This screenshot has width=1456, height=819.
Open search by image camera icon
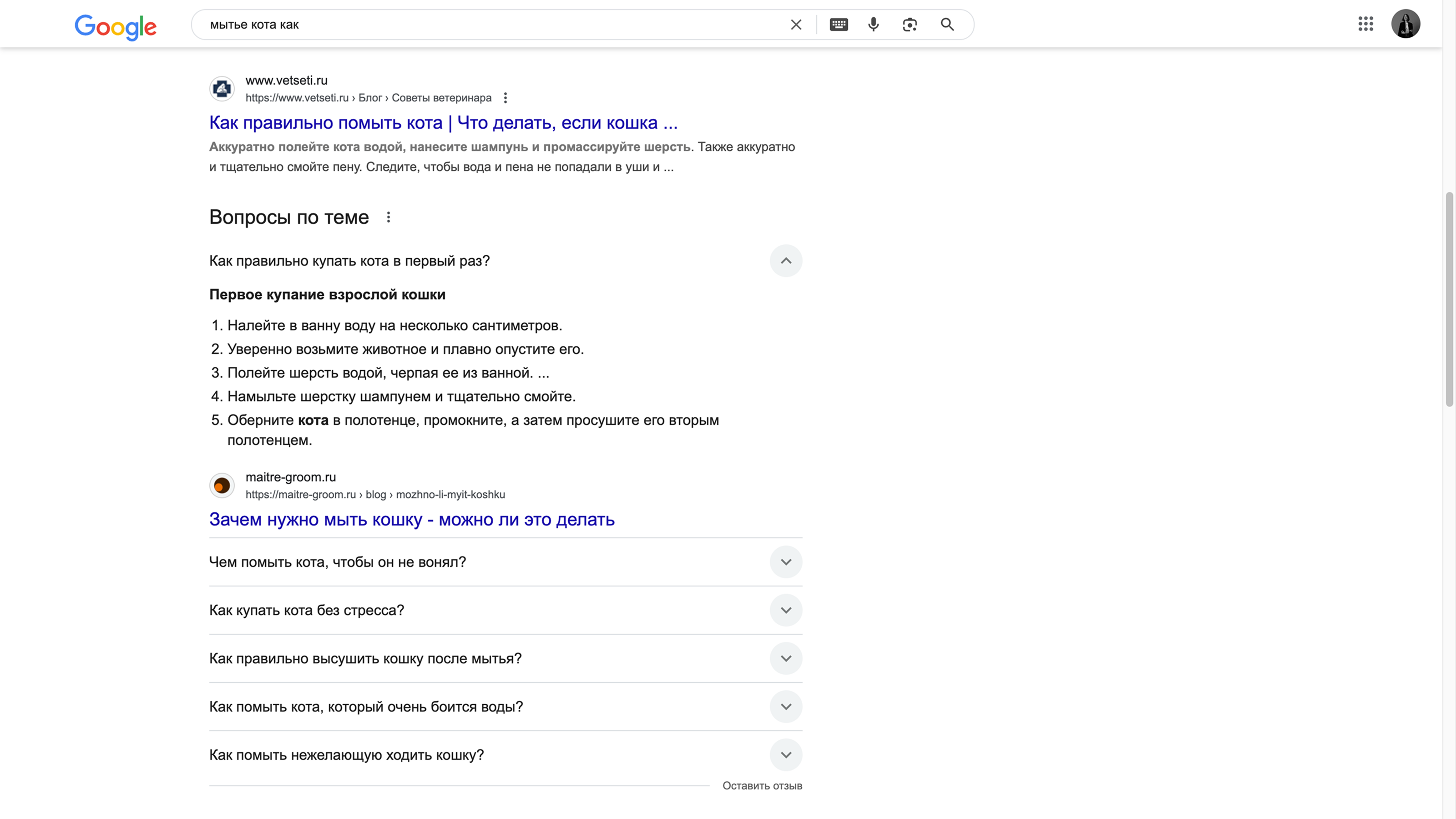click(x=910, y=25)
